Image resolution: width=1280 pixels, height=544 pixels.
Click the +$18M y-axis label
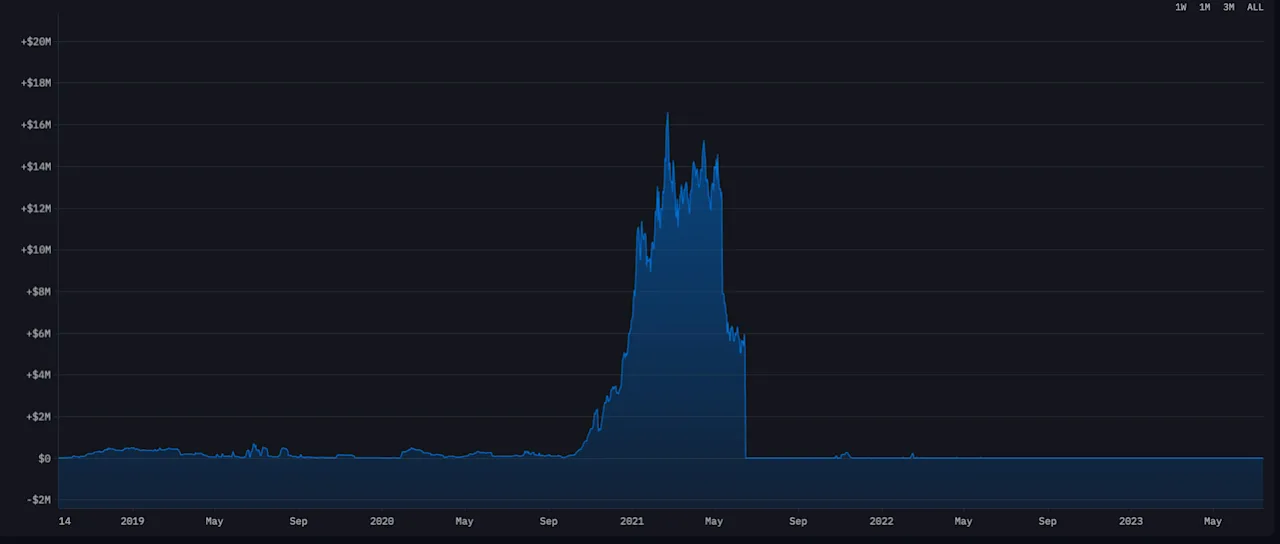(36, 83)
